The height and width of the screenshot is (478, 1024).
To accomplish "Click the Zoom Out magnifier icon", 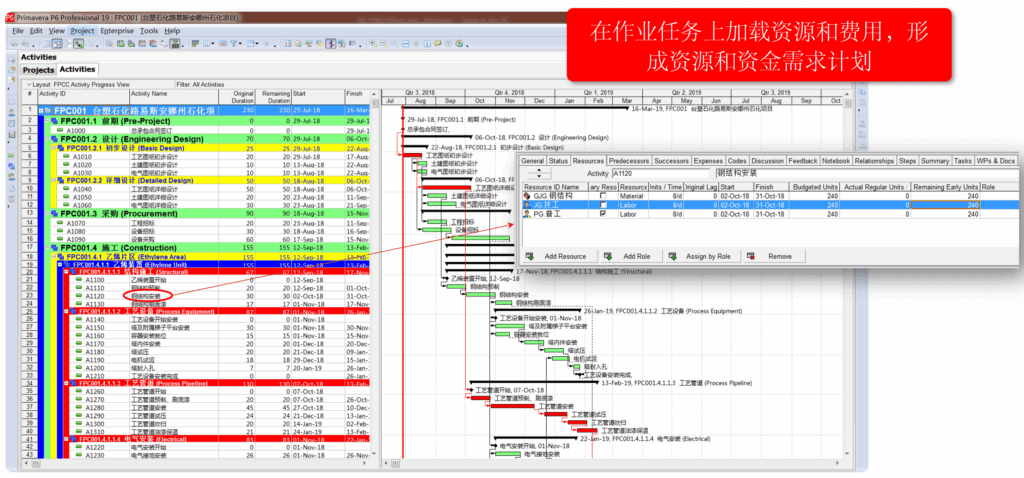I will 383,44.
